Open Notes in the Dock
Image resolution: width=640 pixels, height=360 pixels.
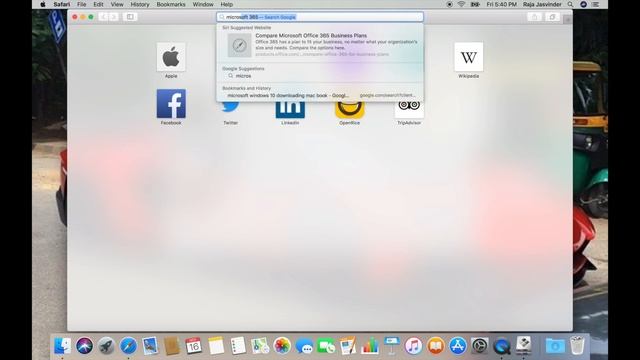216,346
